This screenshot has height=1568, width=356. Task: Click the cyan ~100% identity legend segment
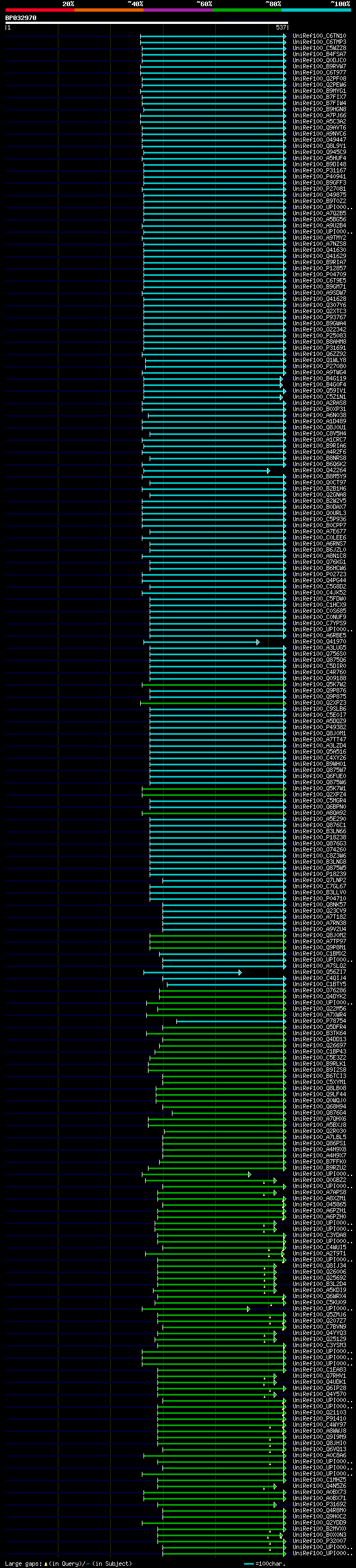point(316,10)
